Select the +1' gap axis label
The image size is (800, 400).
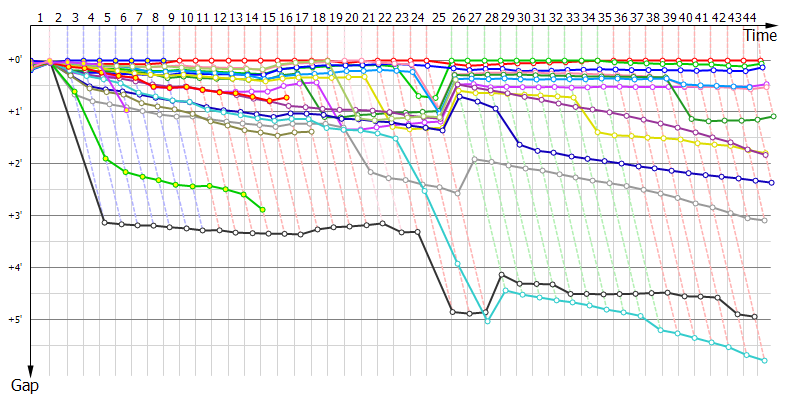click(14, 111)
